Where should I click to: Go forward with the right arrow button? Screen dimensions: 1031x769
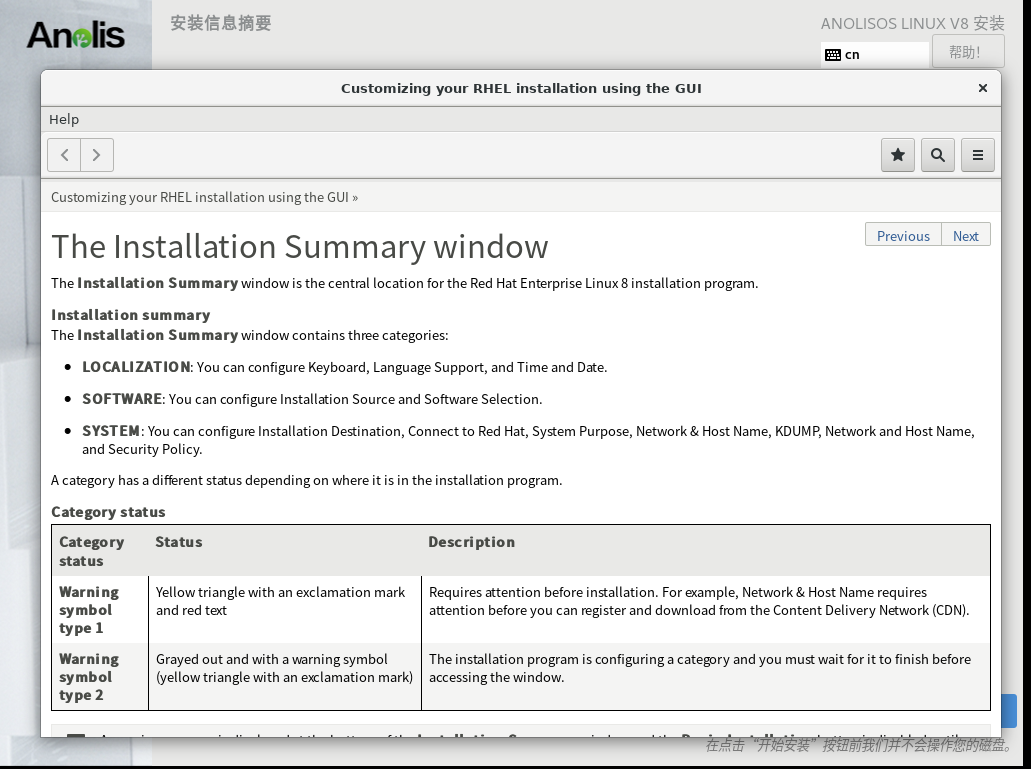[x=96, y=155]
